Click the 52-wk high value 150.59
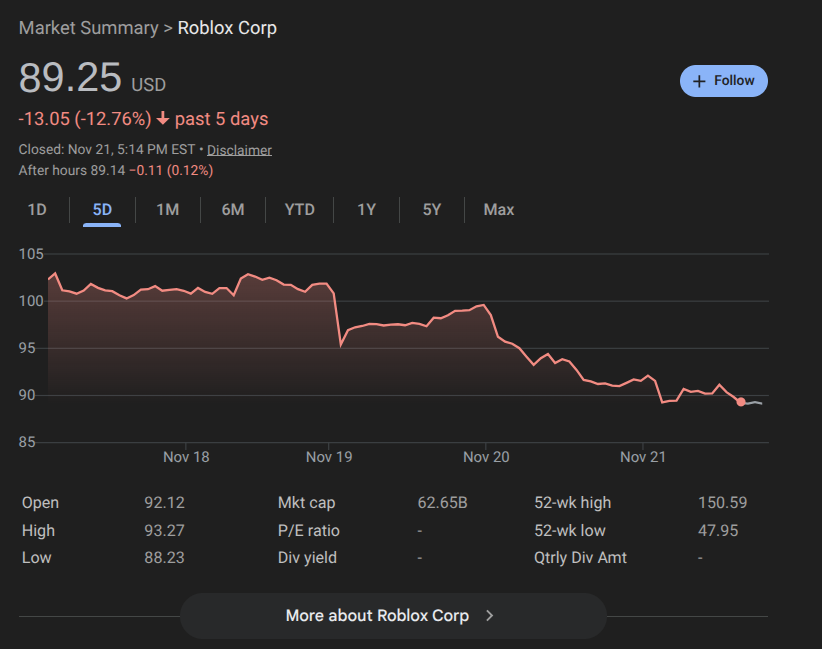 point(722,503)
